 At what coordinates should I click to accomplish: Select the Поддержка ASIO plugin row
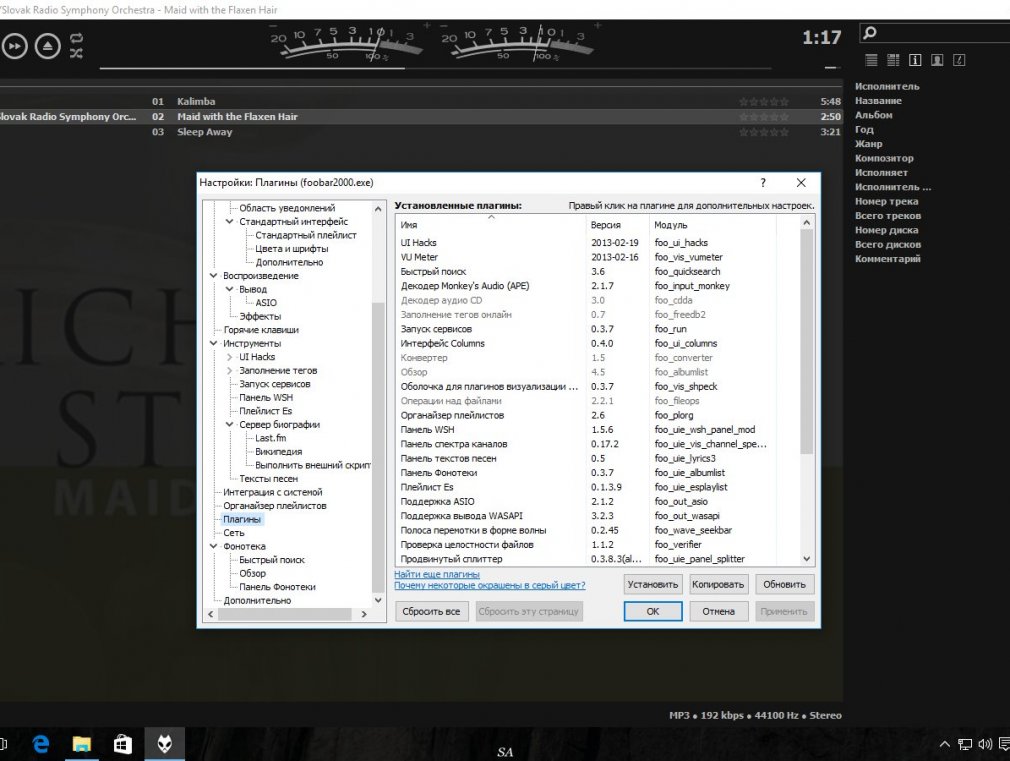597,501
